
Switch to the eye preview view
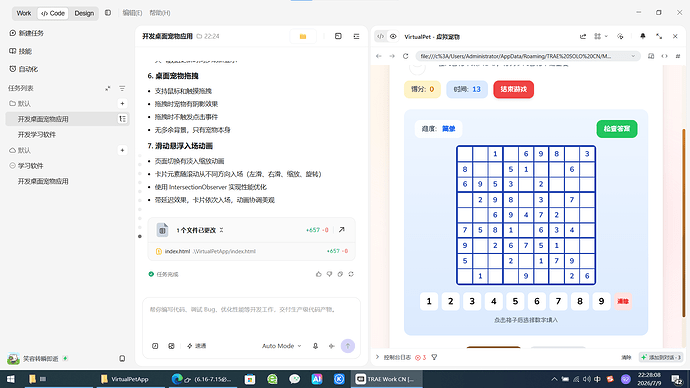click(x=393, y=37)
